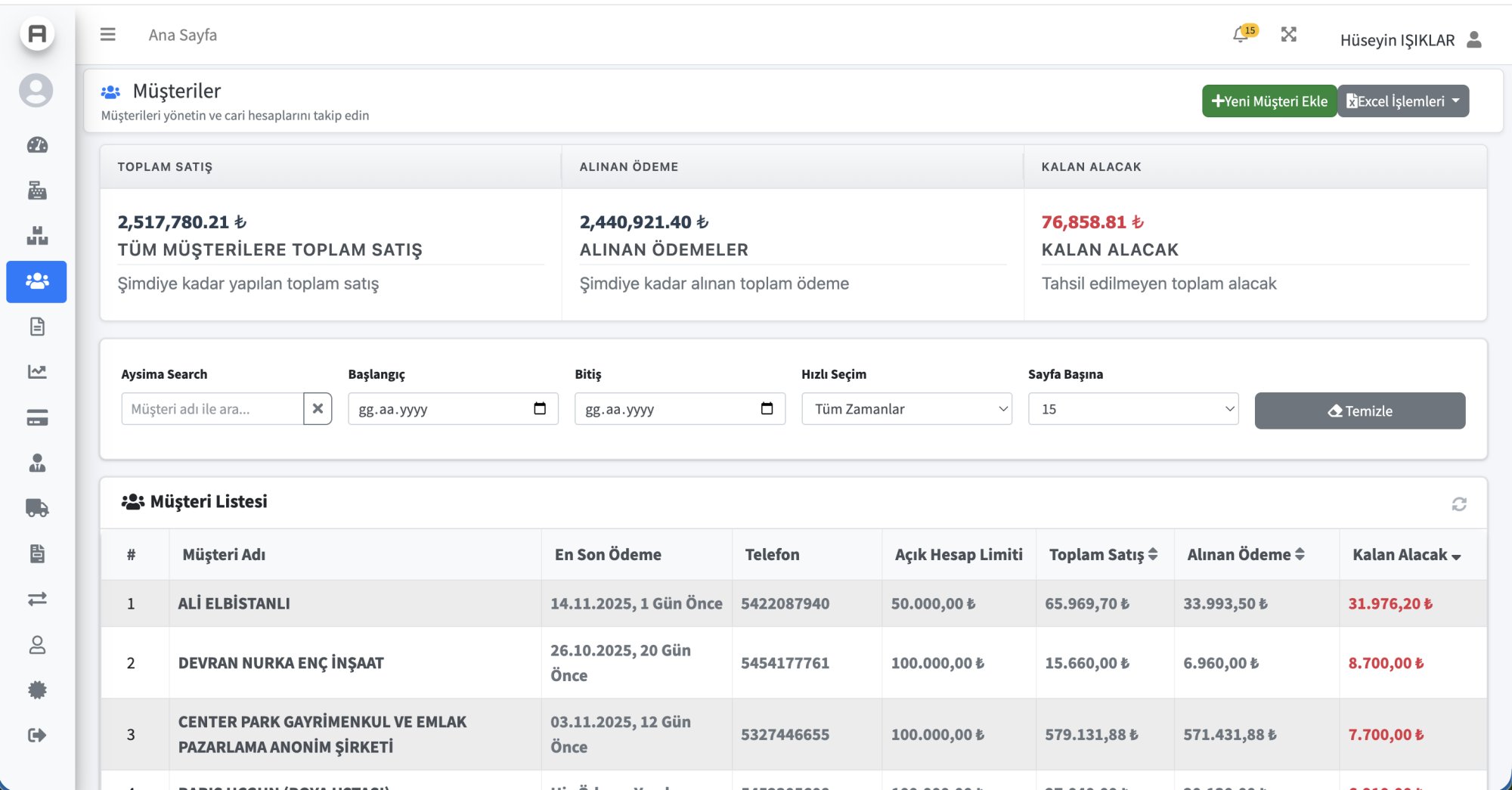Click the Müşteri adı search field
Image resolution: width=1512 pixels, height=790 pixels.
(212, 409)
